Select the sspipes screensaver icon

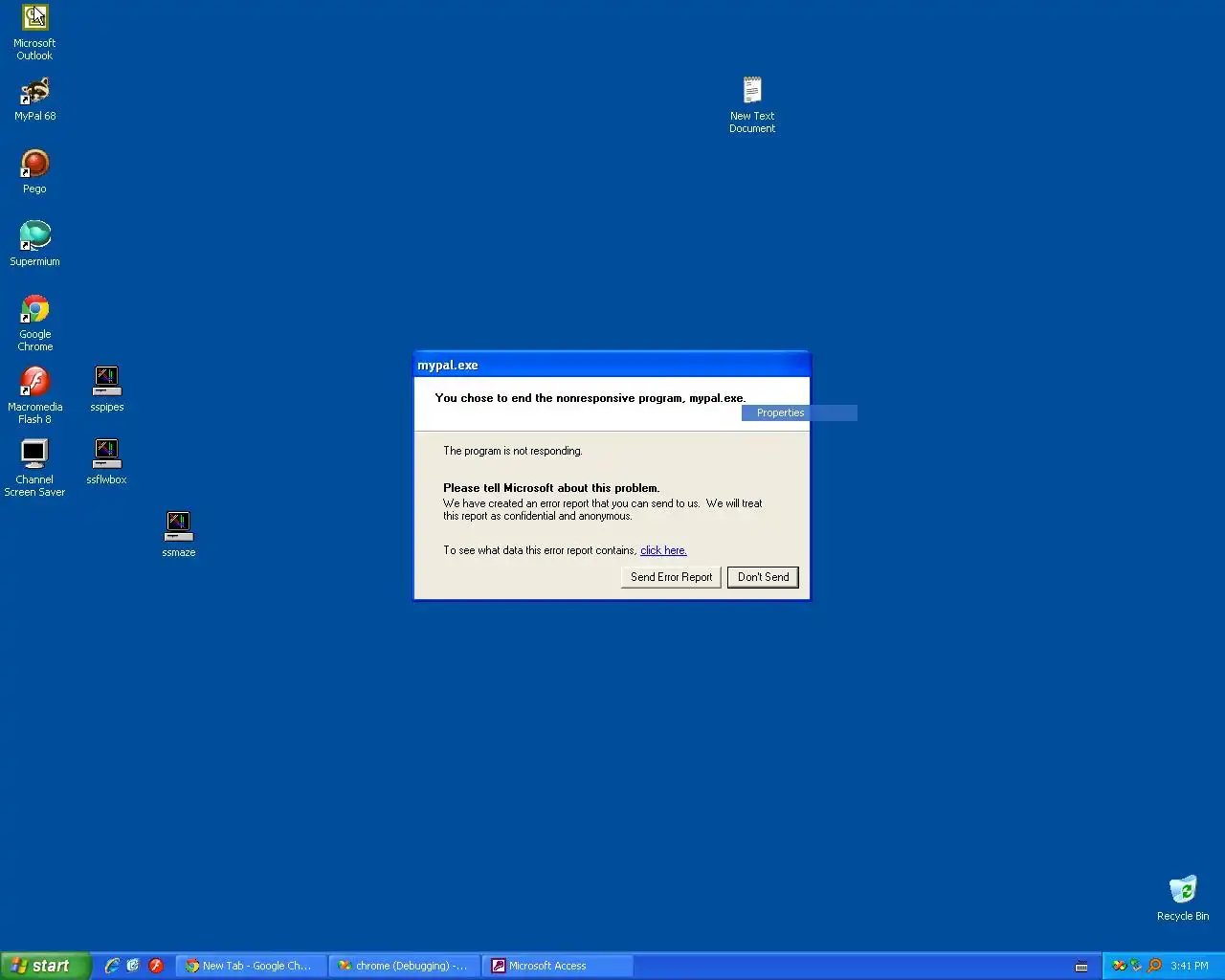[x=106, y=390]
